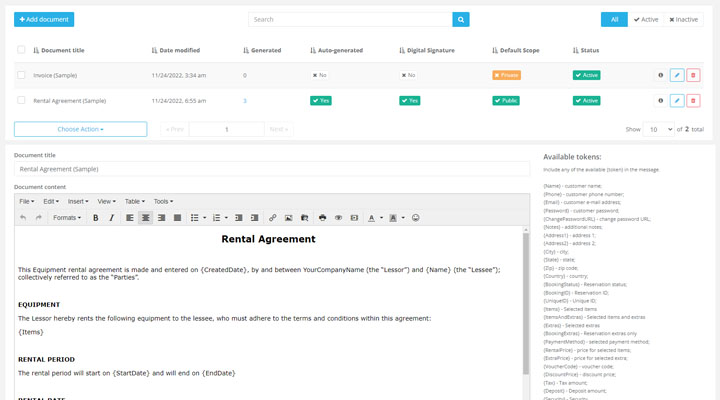Click the page number field
The width and height of the screenshot is (720, 400).
(226, 130)
